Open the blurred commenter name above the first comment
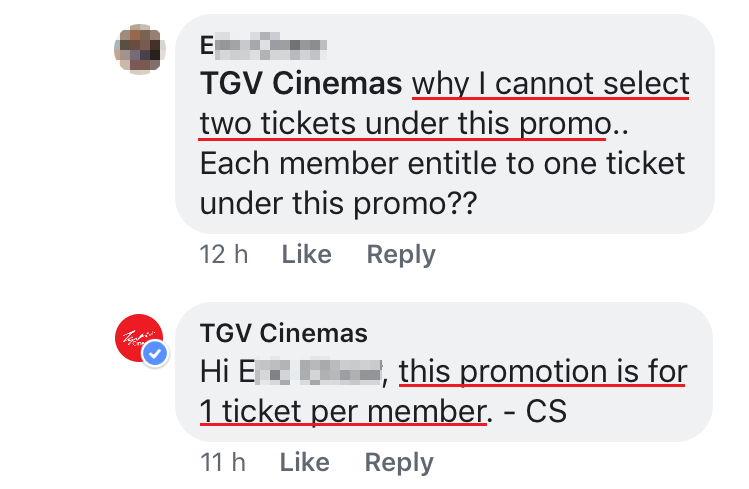This screenshot has height=489, width=749. click(264, 45)
